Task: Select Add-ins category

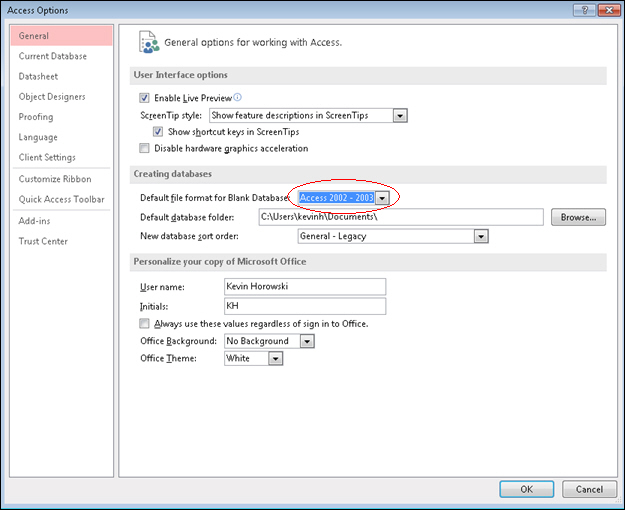Action: pos(62,221)
